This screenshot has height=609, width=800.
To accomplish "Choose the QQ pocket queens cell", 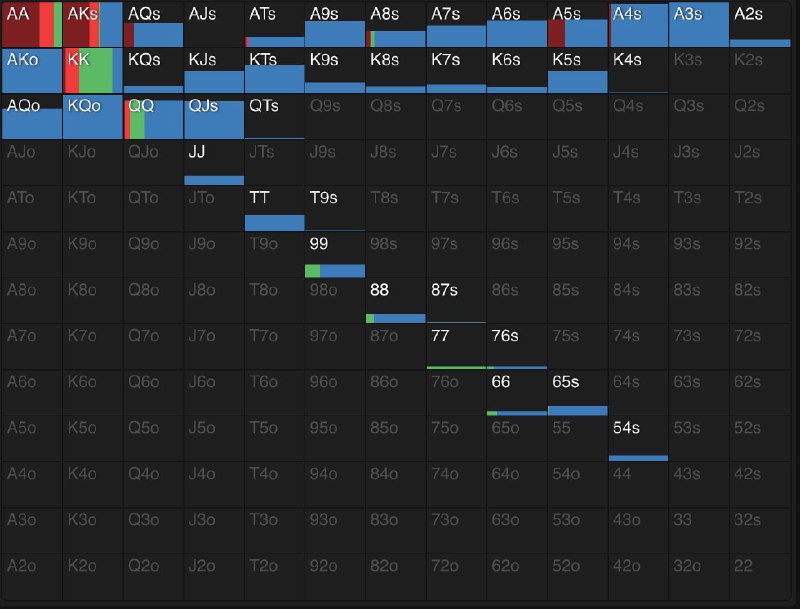I will pyautogui.click(x=153, y=116).
